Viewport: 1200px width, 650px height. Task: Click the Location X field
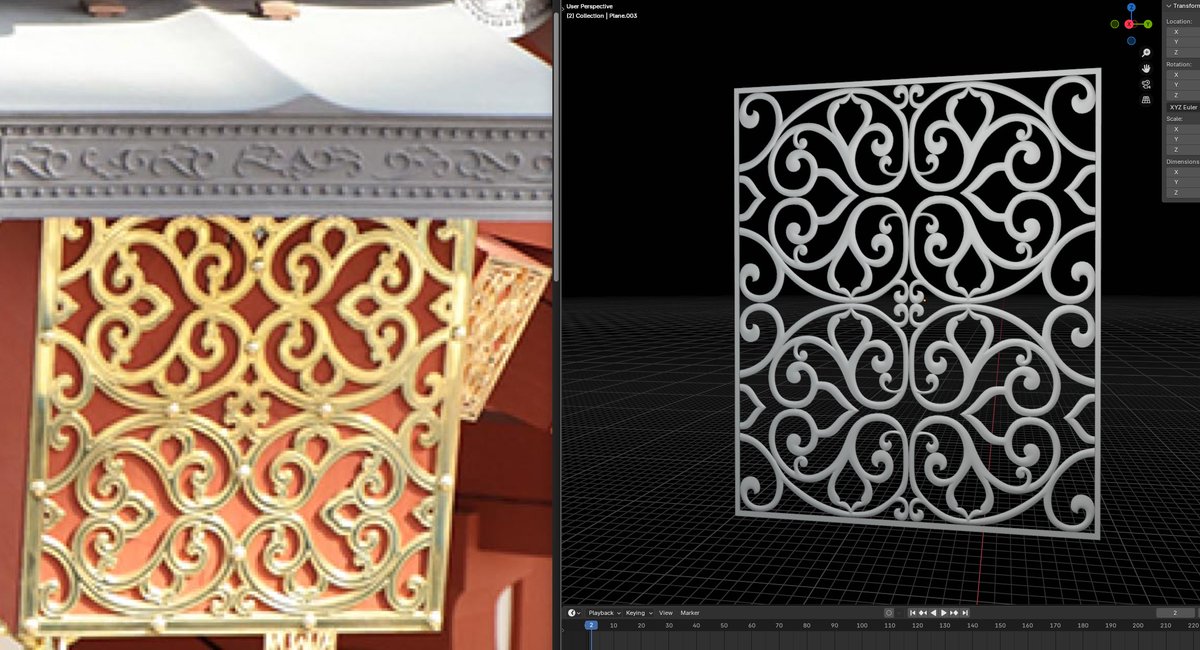[x=1183, y=32]
